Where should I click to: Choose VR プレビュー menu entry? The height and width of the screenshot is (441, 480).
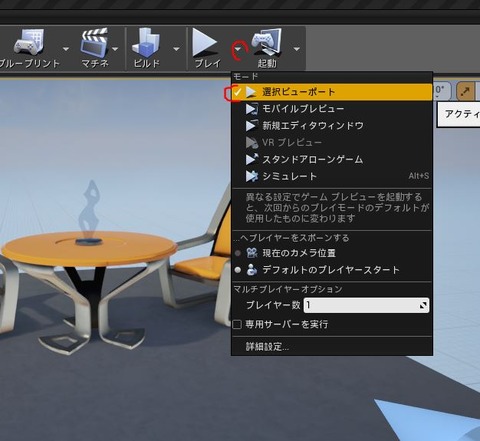pyautogui.click(x=332, y=143)
